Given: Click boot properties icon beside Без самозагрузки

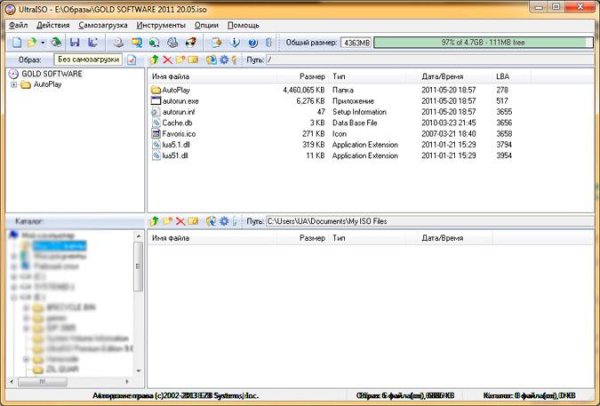Looking at the screenshot, I should [132, 60].
